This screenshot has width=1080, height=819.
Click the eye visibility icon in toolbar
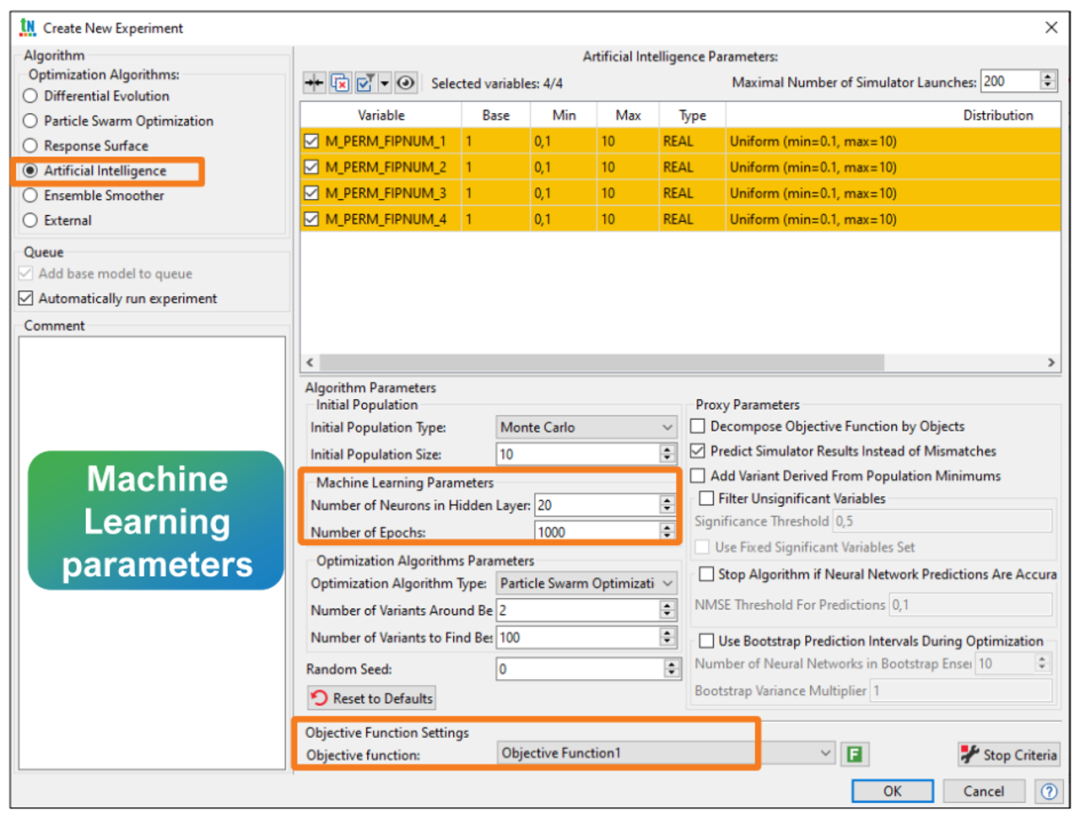point(406,83)
